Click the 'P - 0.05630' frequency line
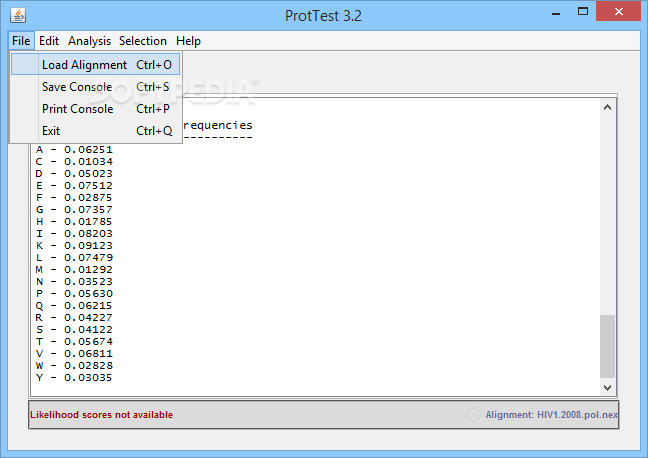The image size is (648, 458). pyautogui.click(x=74, y=293)
